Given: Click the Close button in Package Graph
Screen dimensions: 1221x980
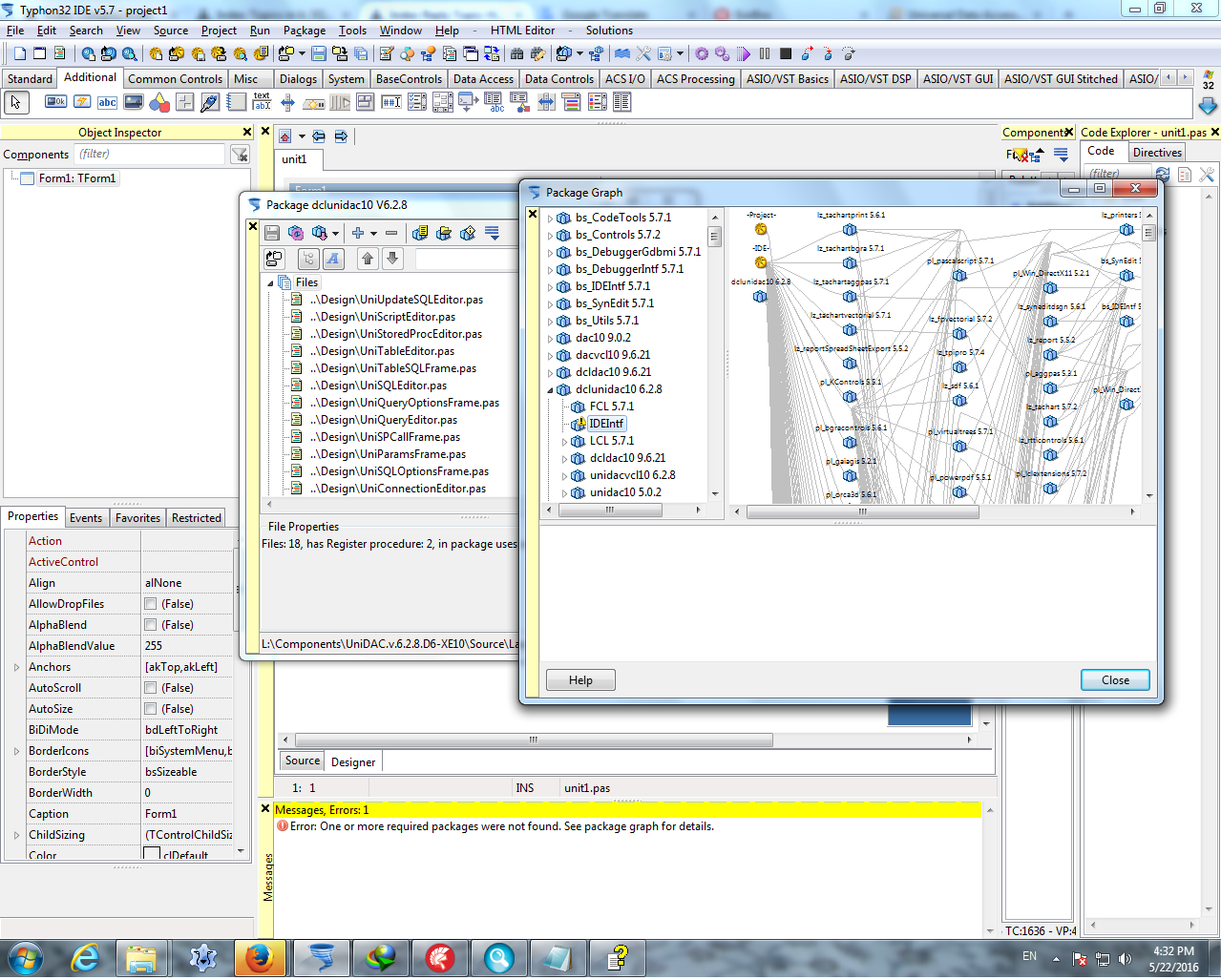Looking at the screenshot, I should click(x=1115, y=680).
